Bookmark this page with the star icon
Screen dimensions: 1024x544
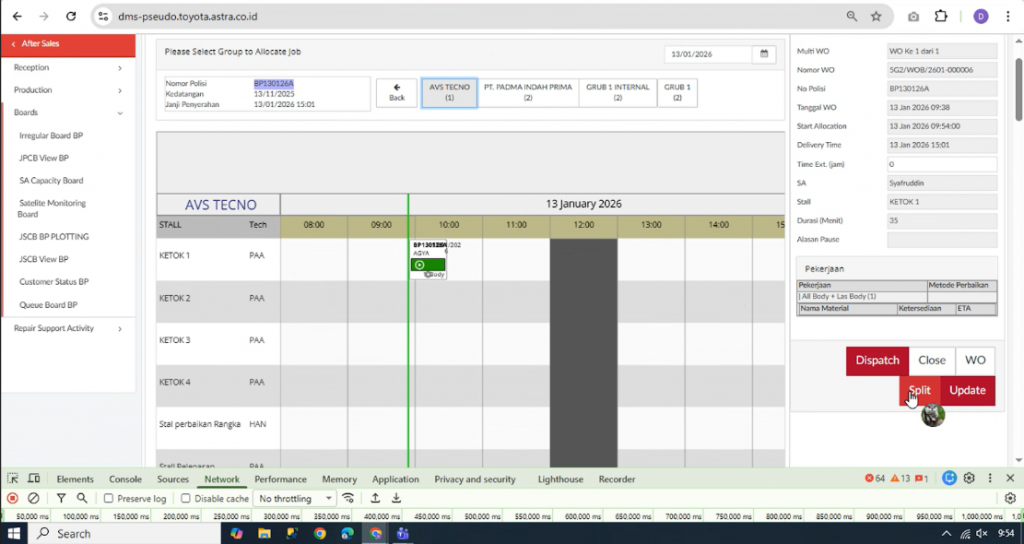(876, 16)
